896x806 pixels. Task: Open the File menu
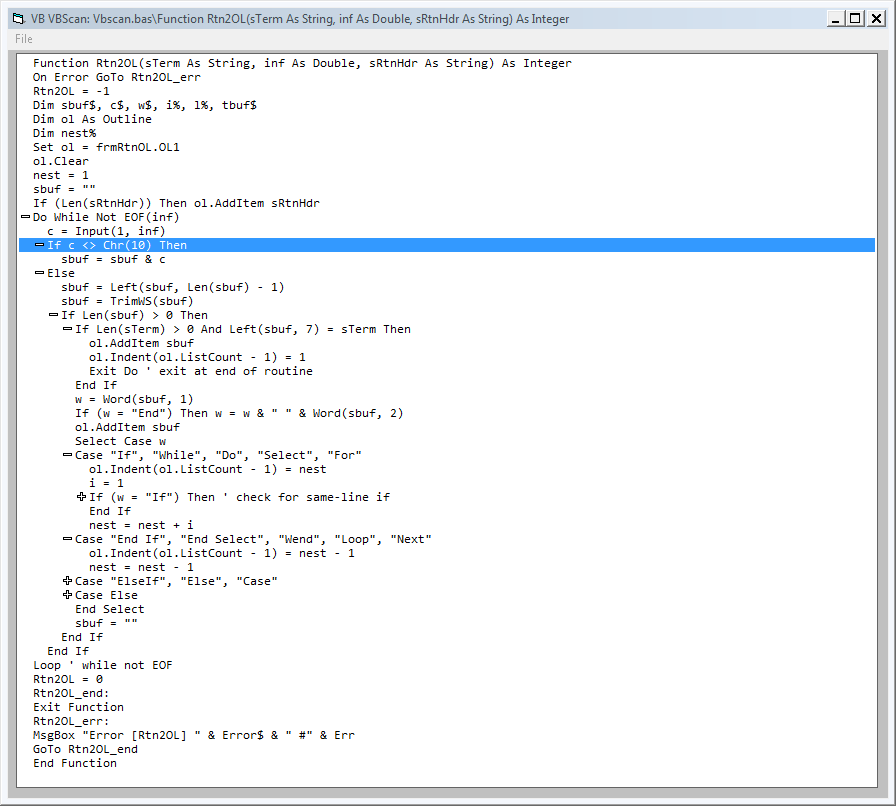coord(24,39)
